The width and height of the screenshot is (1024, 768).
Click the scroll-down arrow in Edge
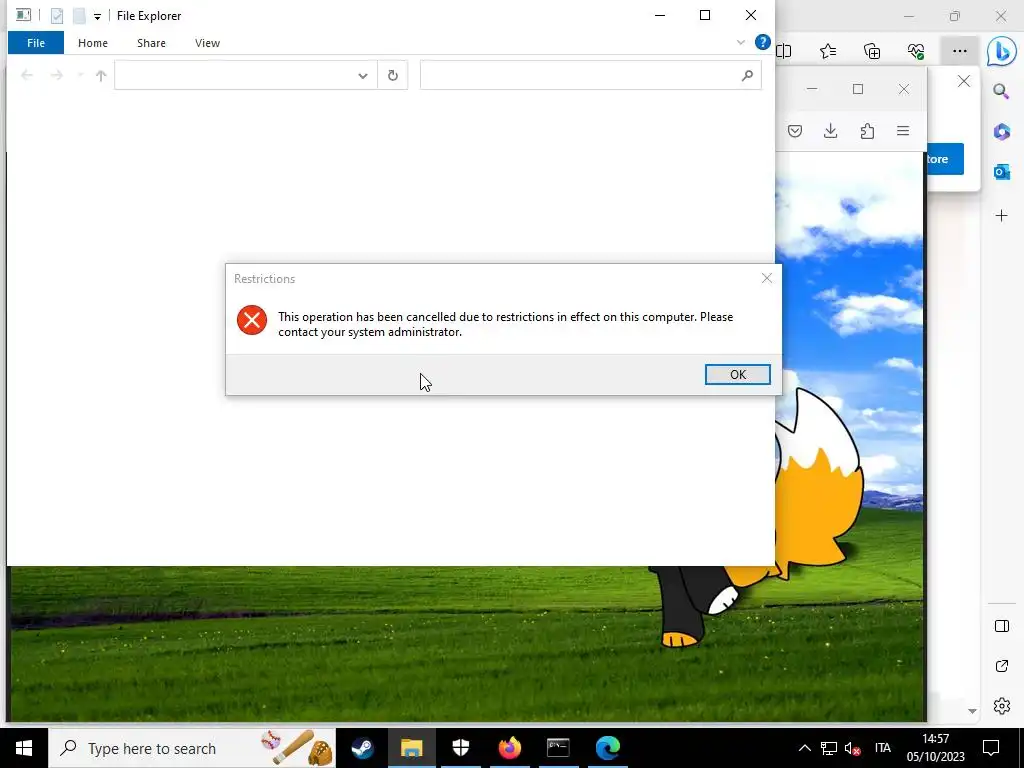point(972,711)
